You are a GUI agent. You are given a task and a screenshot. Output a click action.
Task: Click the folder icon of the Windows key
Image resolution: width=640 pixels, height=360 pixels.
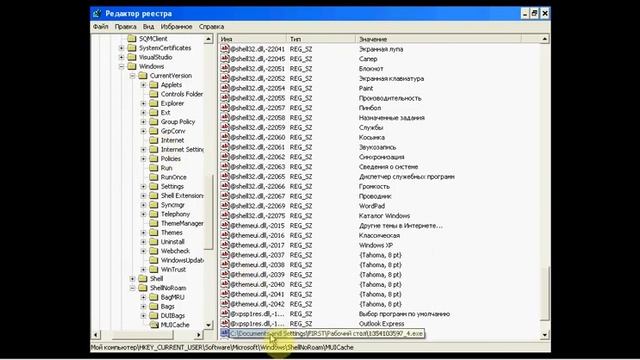[131, 66]
